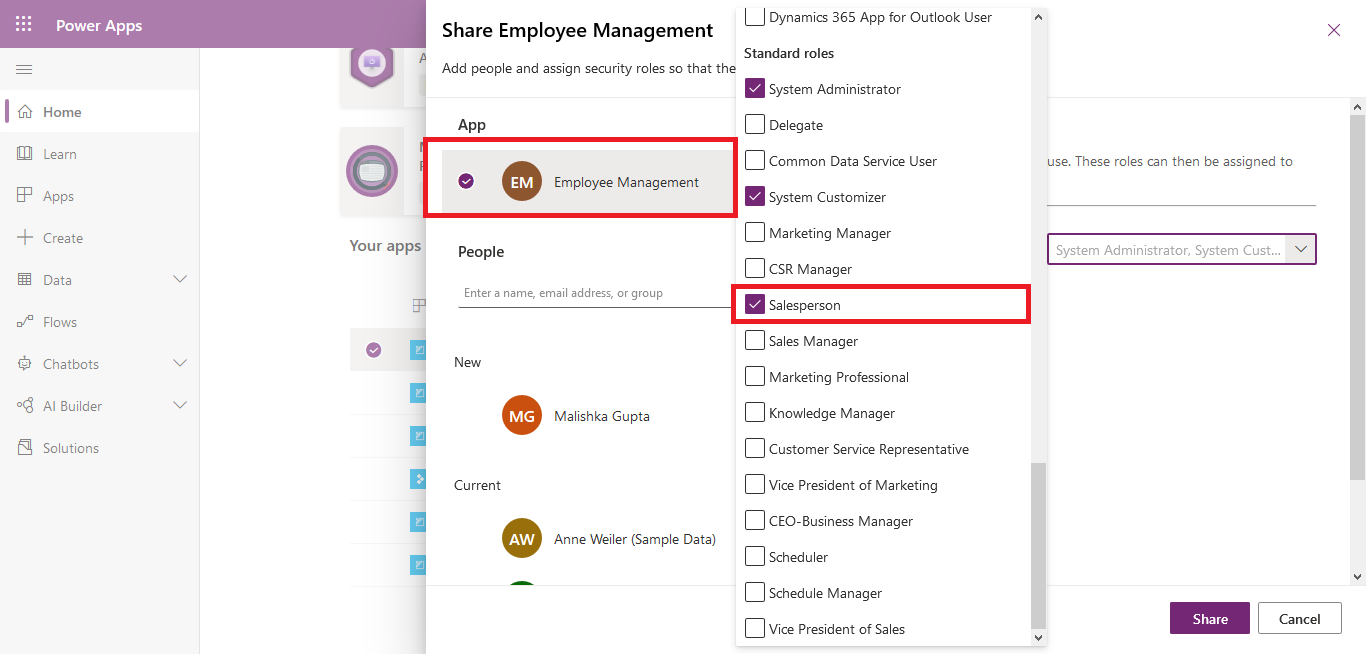The image size is (1366, 654).
Task: Click the Data table icon
Action: 25,280
